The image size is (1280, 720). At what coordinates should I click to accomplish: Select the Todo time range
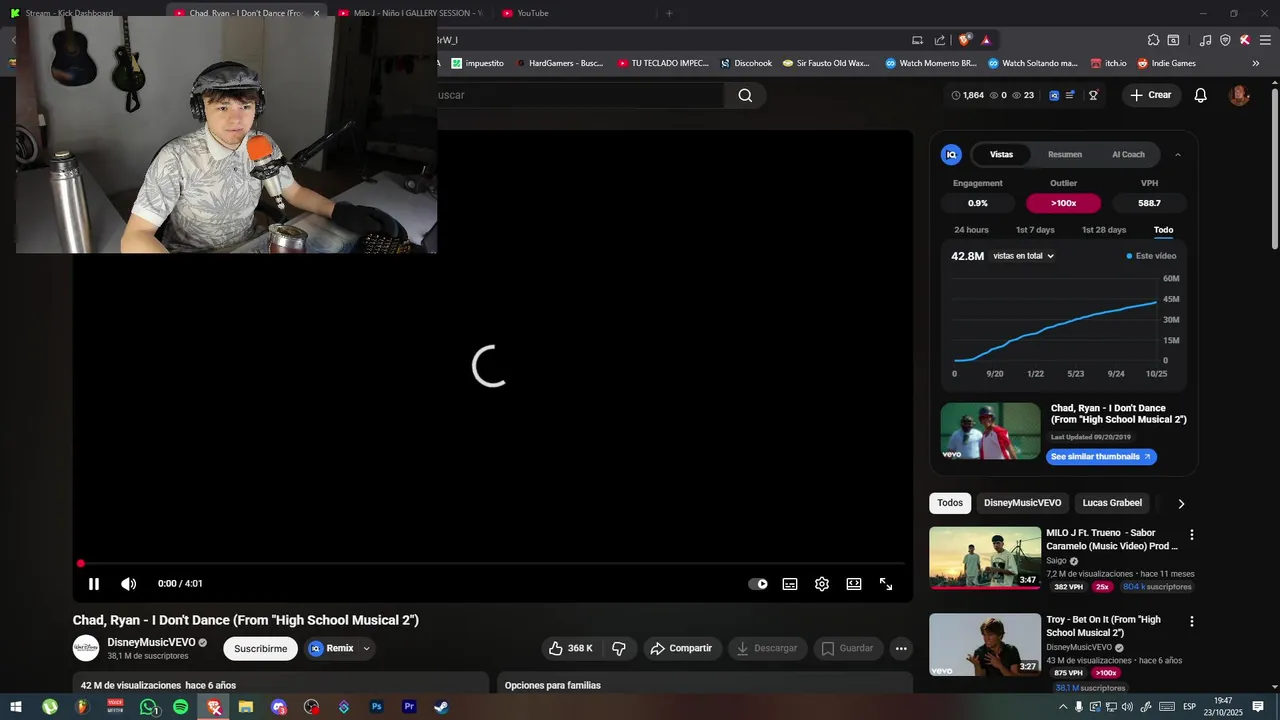pyautogui.click(x=1163, y=230)
